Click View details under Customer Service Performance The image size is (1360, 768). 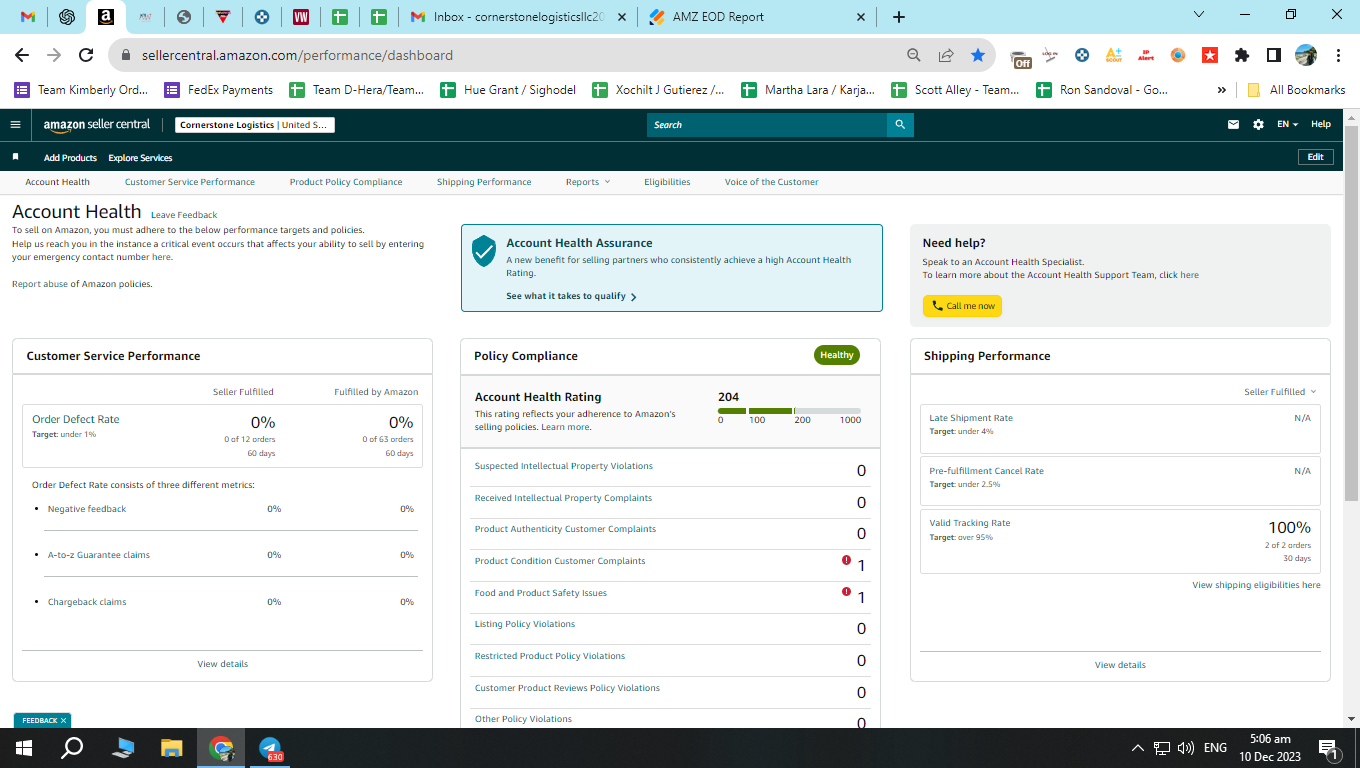(223, 664)
